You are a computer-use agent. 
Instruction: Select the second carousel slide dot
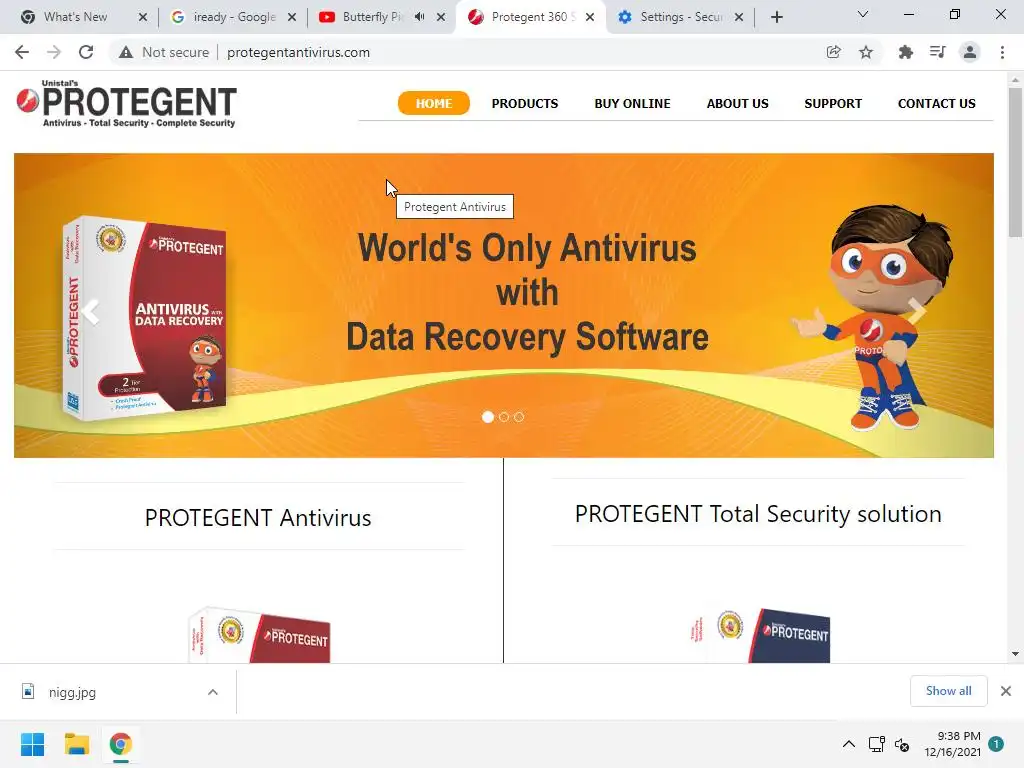click(x=504, y=417)
